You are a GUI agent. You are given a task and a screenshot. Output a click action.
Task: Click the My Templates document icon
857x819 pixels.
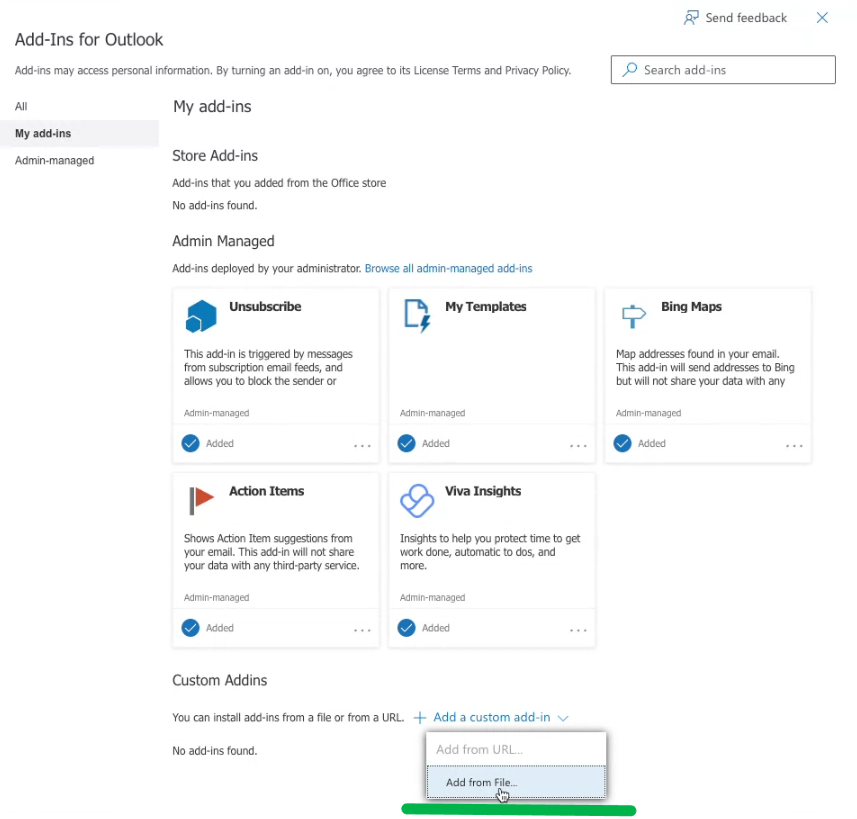[417, 316]
